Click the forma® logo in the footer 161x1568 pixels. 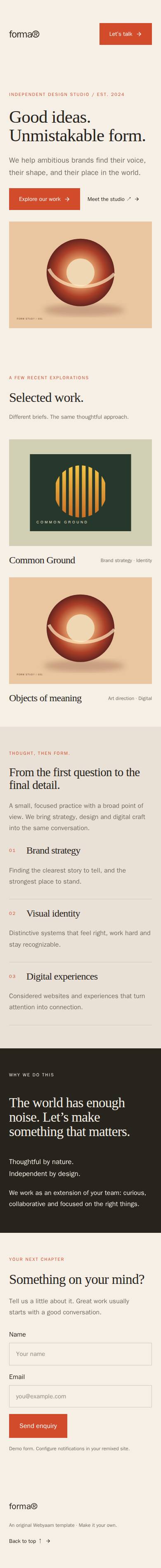[x=23, y=1506]
